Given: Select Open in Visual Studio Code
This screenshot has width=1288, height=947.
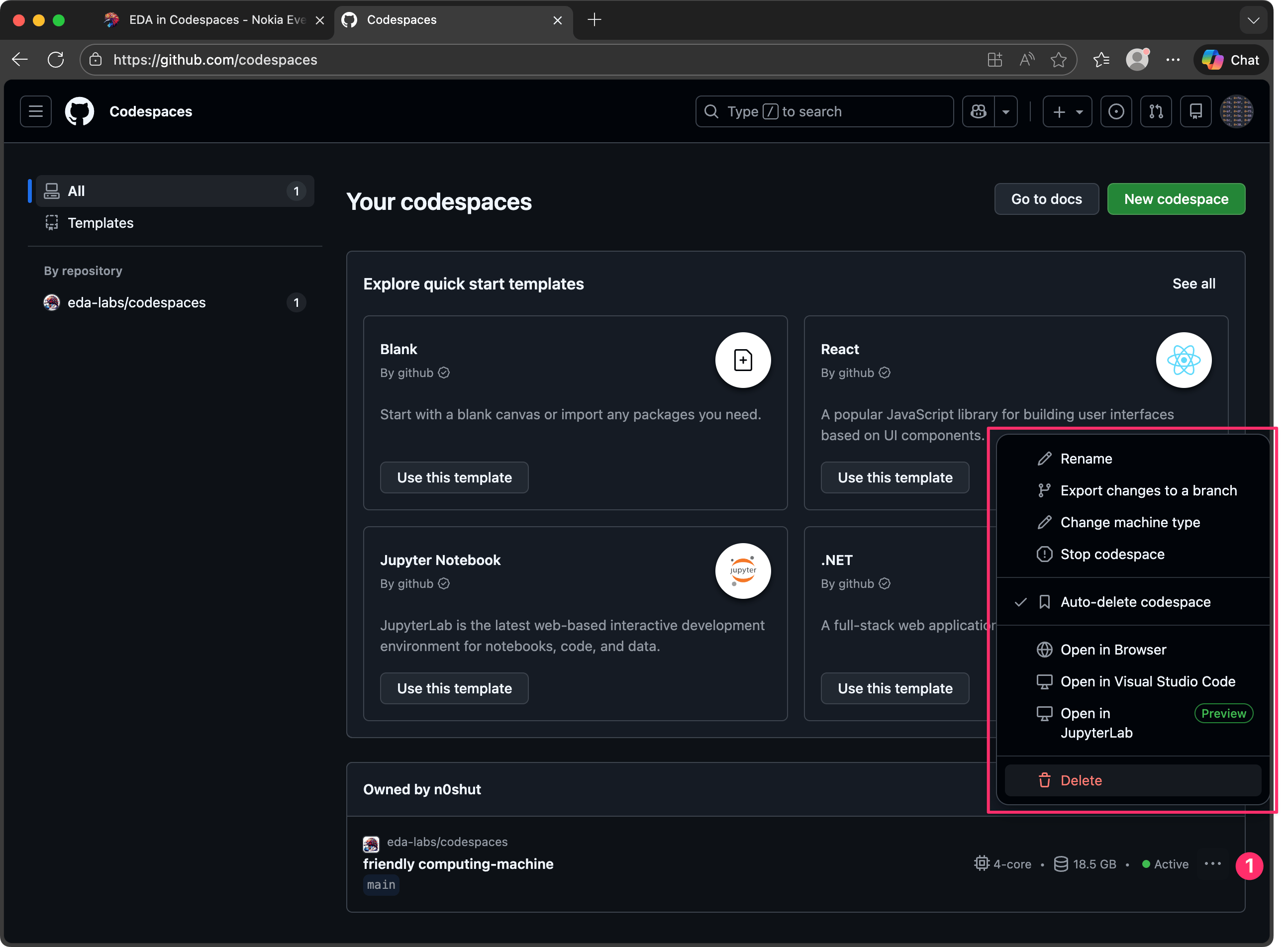Looking at the screenshot, I should [1147, 681].
